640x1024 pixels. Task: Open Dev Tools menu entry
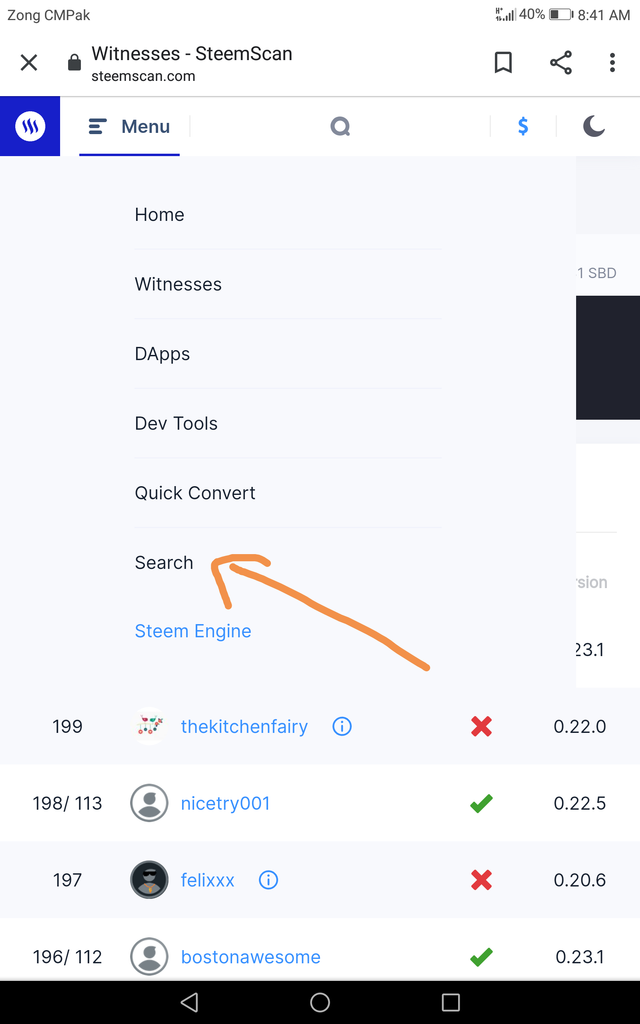pos(176,424)
